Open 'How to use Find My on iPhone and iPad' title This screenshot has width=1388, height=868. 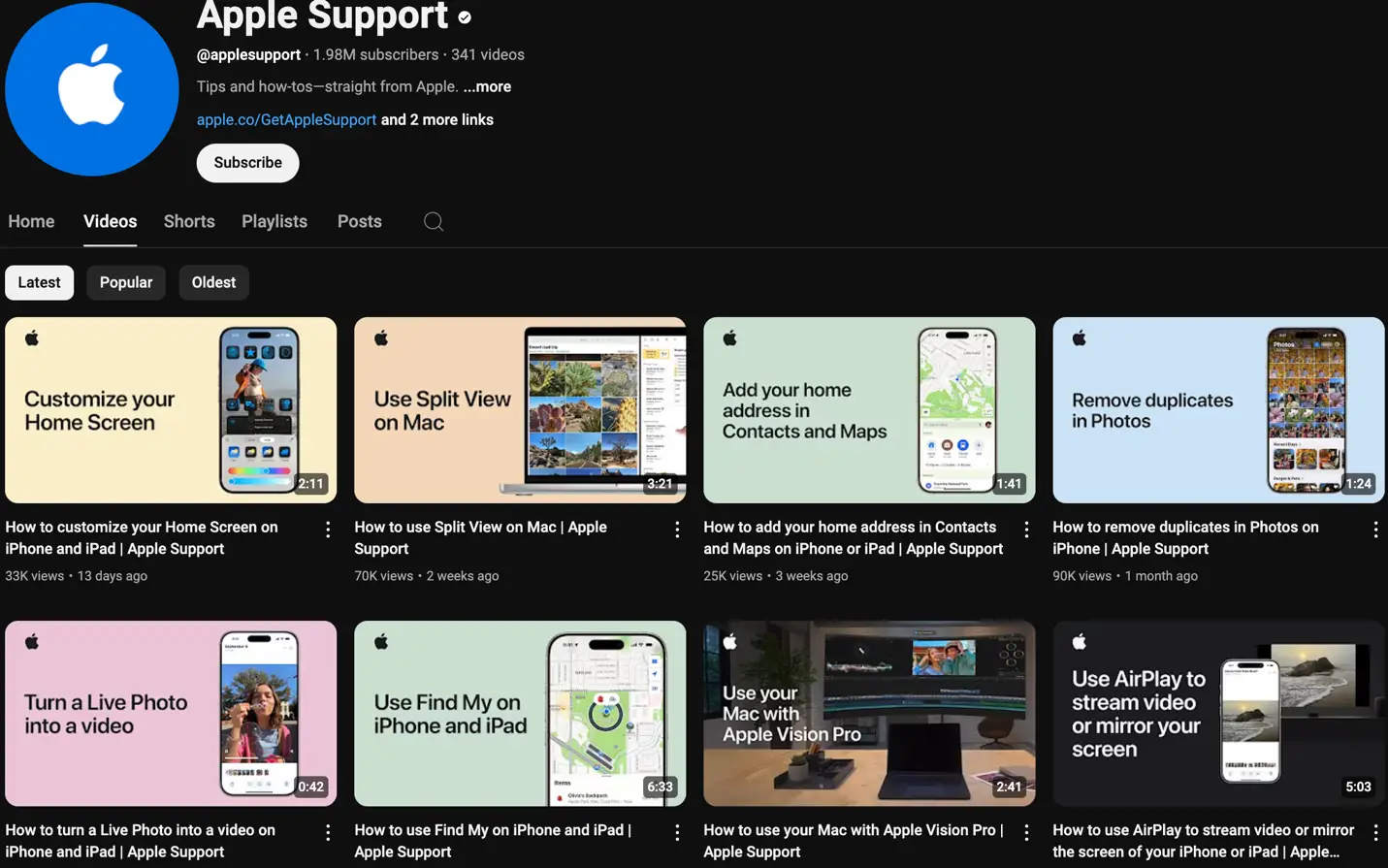(x=493, y=841)
